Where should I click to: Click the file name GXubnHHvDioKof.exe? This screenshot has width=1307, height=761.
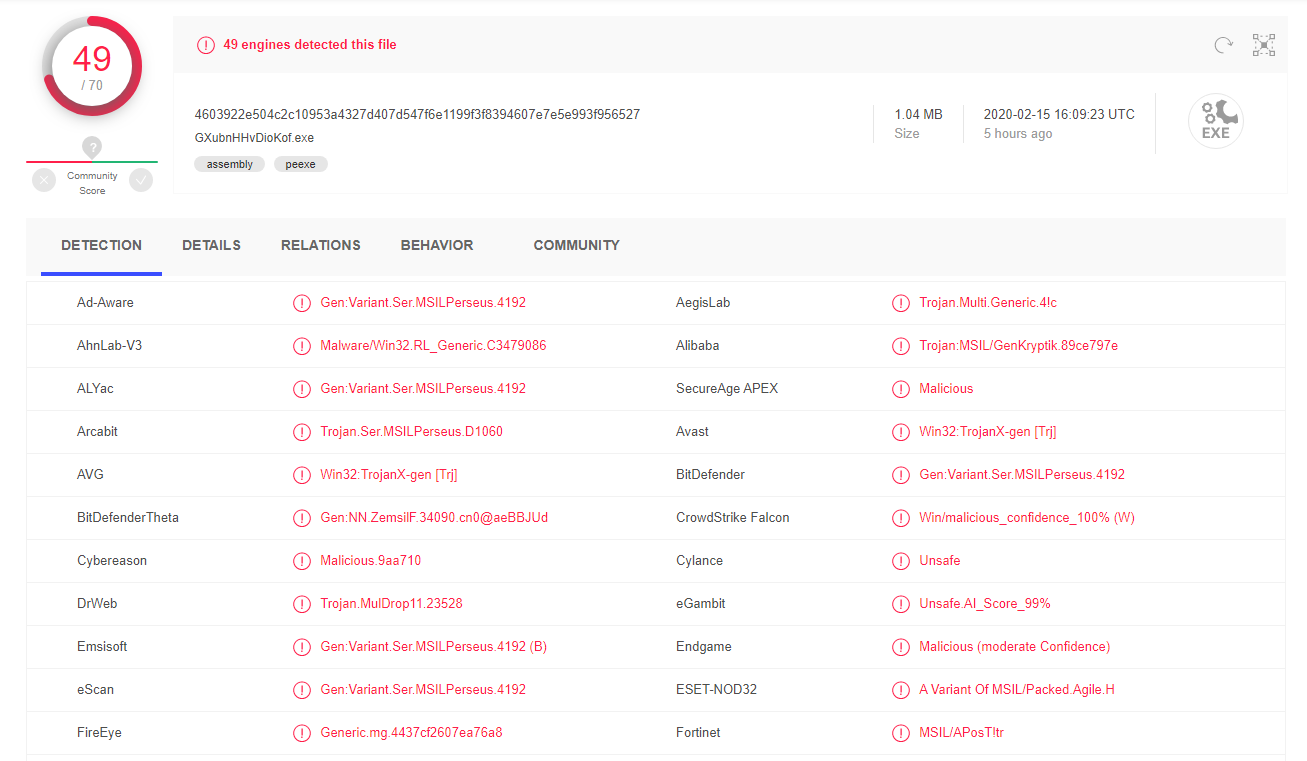tap(255, 137)
